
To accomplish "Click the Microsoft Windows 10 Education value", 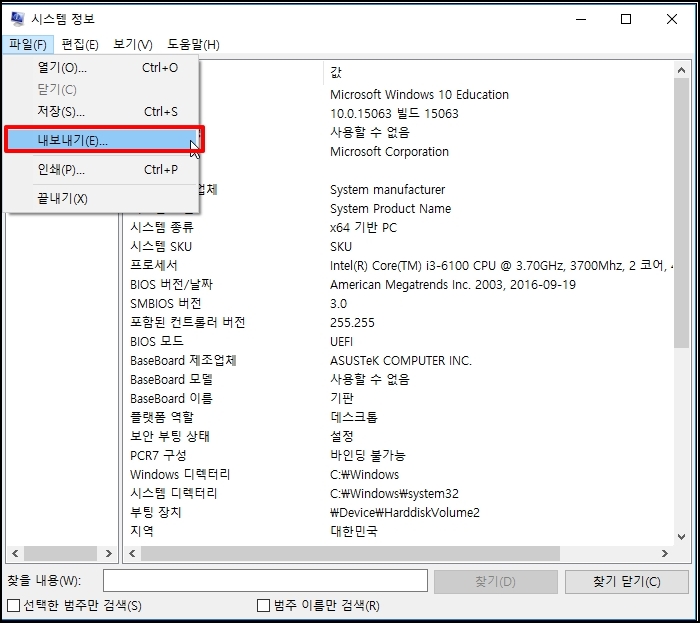I will (x=419, y=95).
